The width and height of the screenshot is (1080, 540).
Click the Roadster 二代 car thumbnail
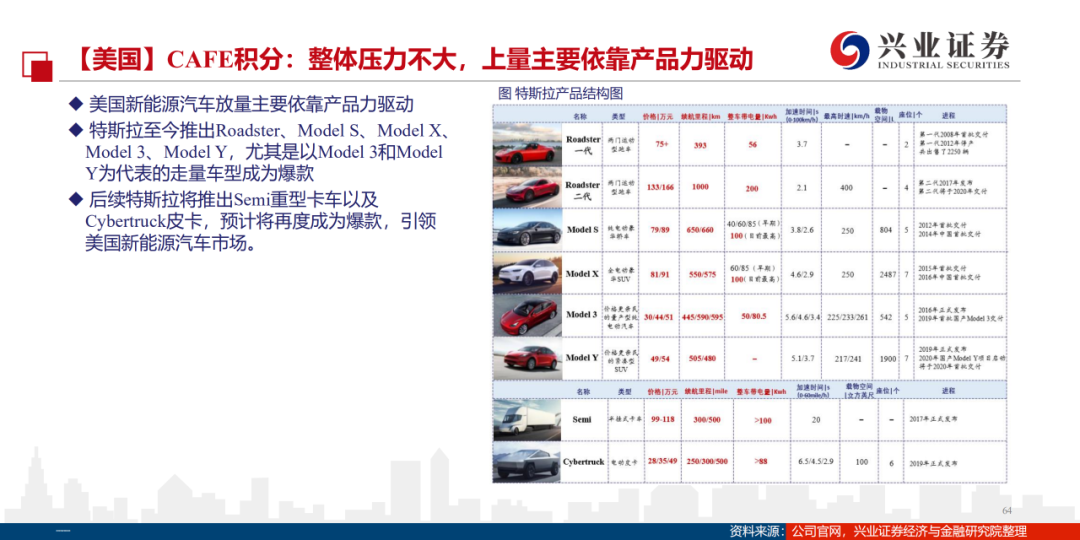(527, 185)
